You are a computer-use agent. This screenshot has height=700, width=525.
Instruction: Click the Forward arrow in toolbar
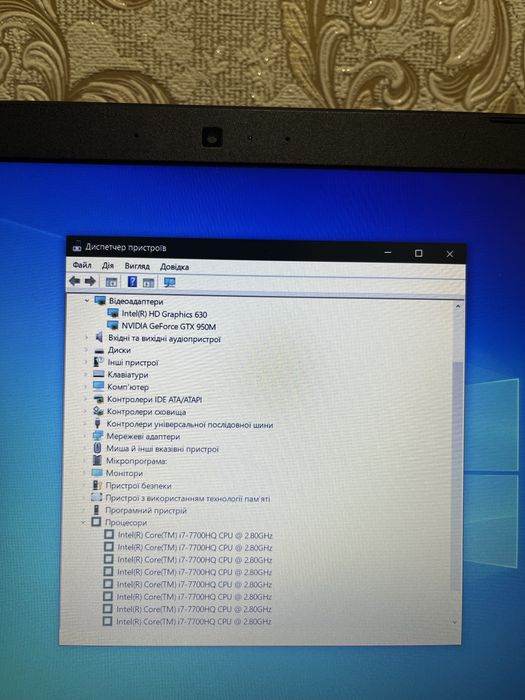[x=90, y=281]
